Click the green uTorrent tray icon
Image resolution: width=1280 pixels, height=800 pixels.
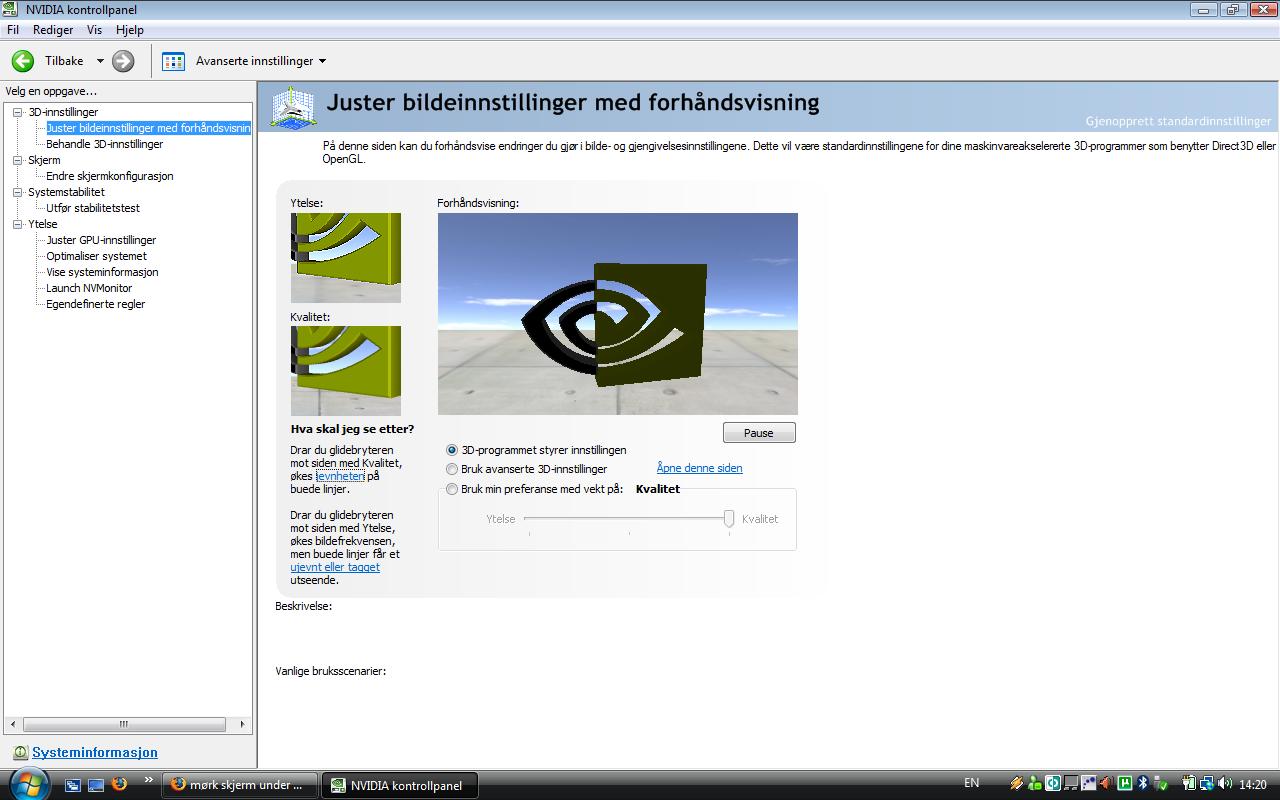tap(1125, 783)
